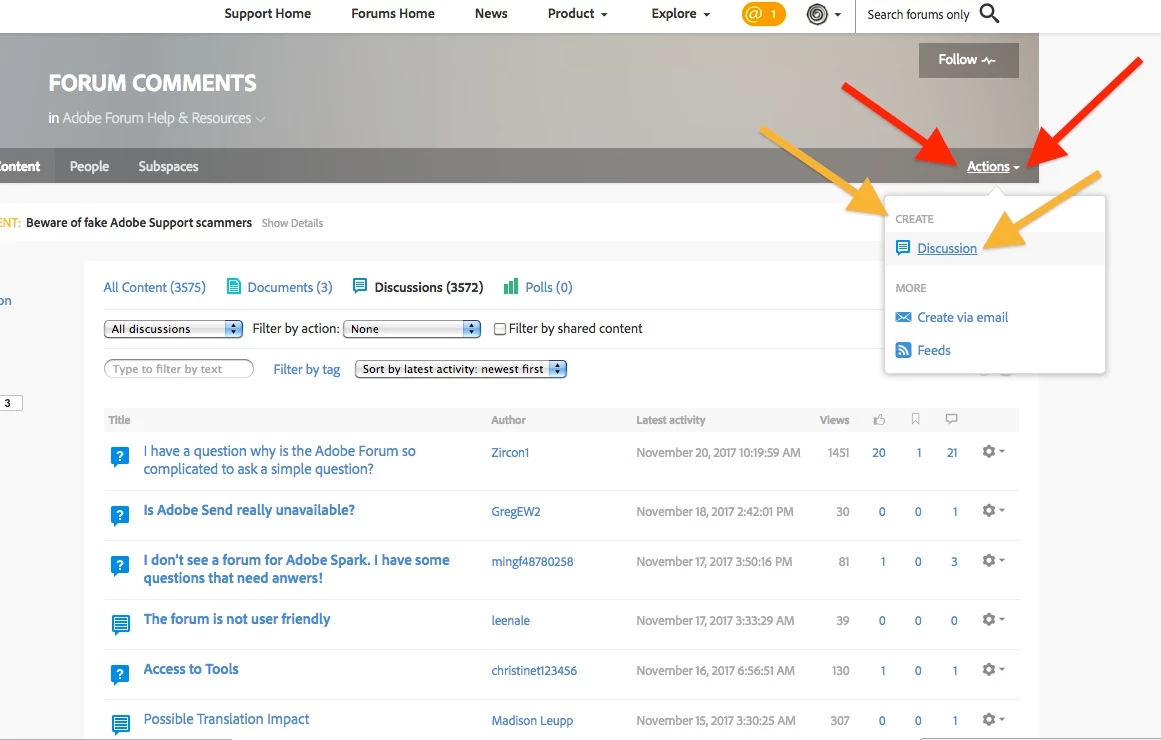
Task: Click the Feeds link
Action: point(934,350)
